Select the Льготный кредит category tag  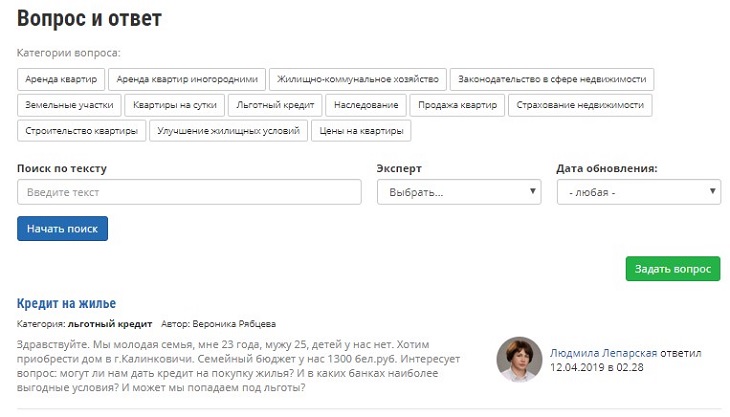274,105
